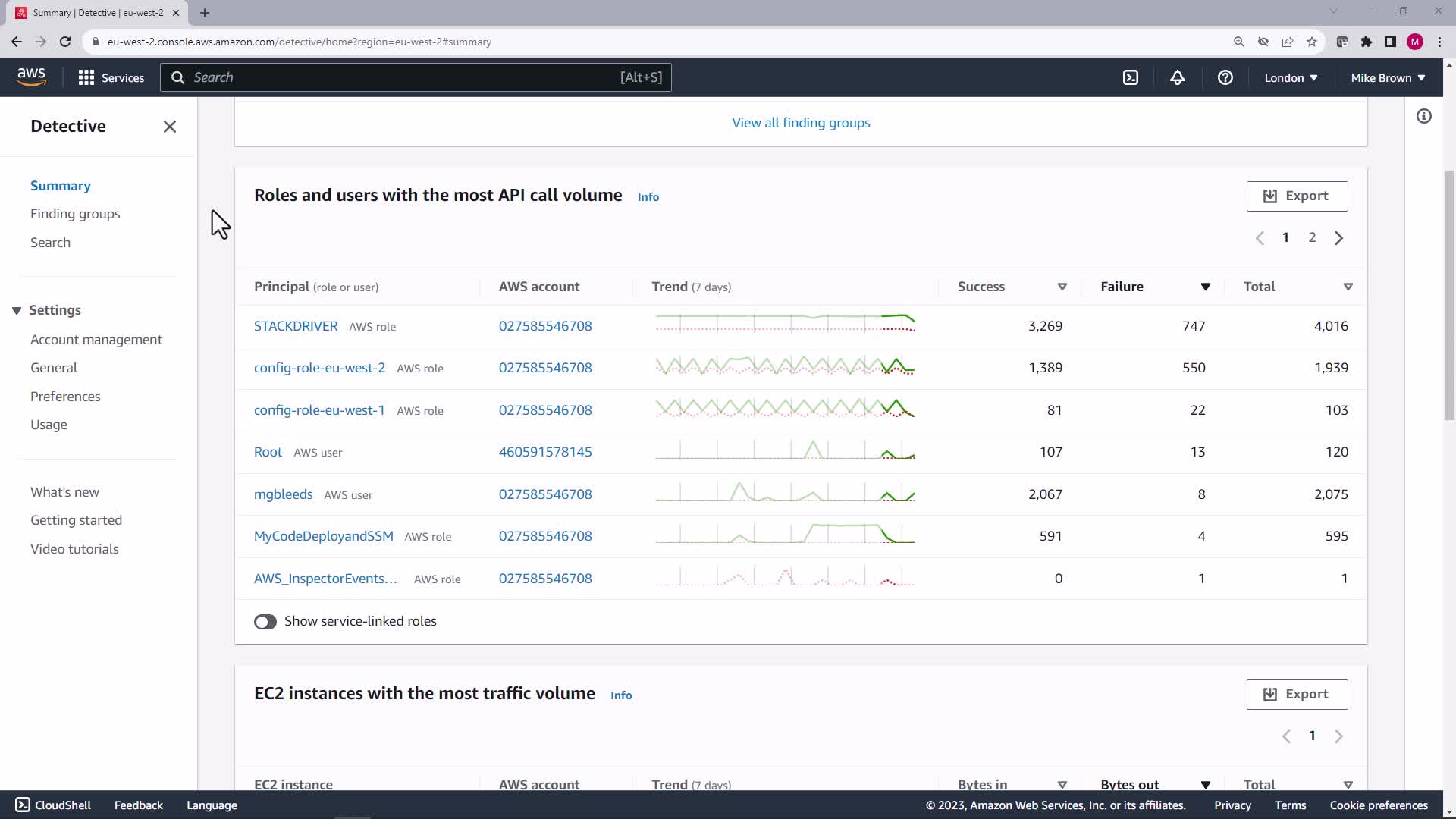The width and height of the screenshot is (1456, 819).
Task: Toggle Show service-linked roles switch
Action: (x=265, y=622)
